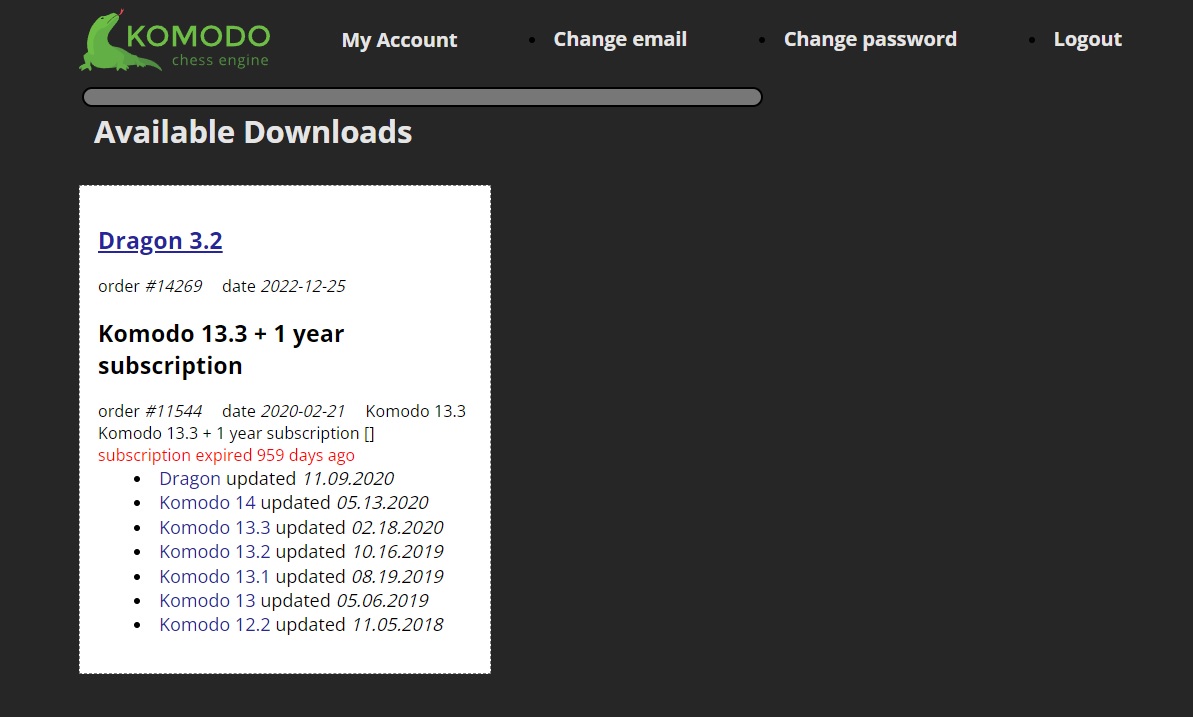1193x717 pixels.
Task: Select the date 2022-12-25 text
Action: click(303, 286)
